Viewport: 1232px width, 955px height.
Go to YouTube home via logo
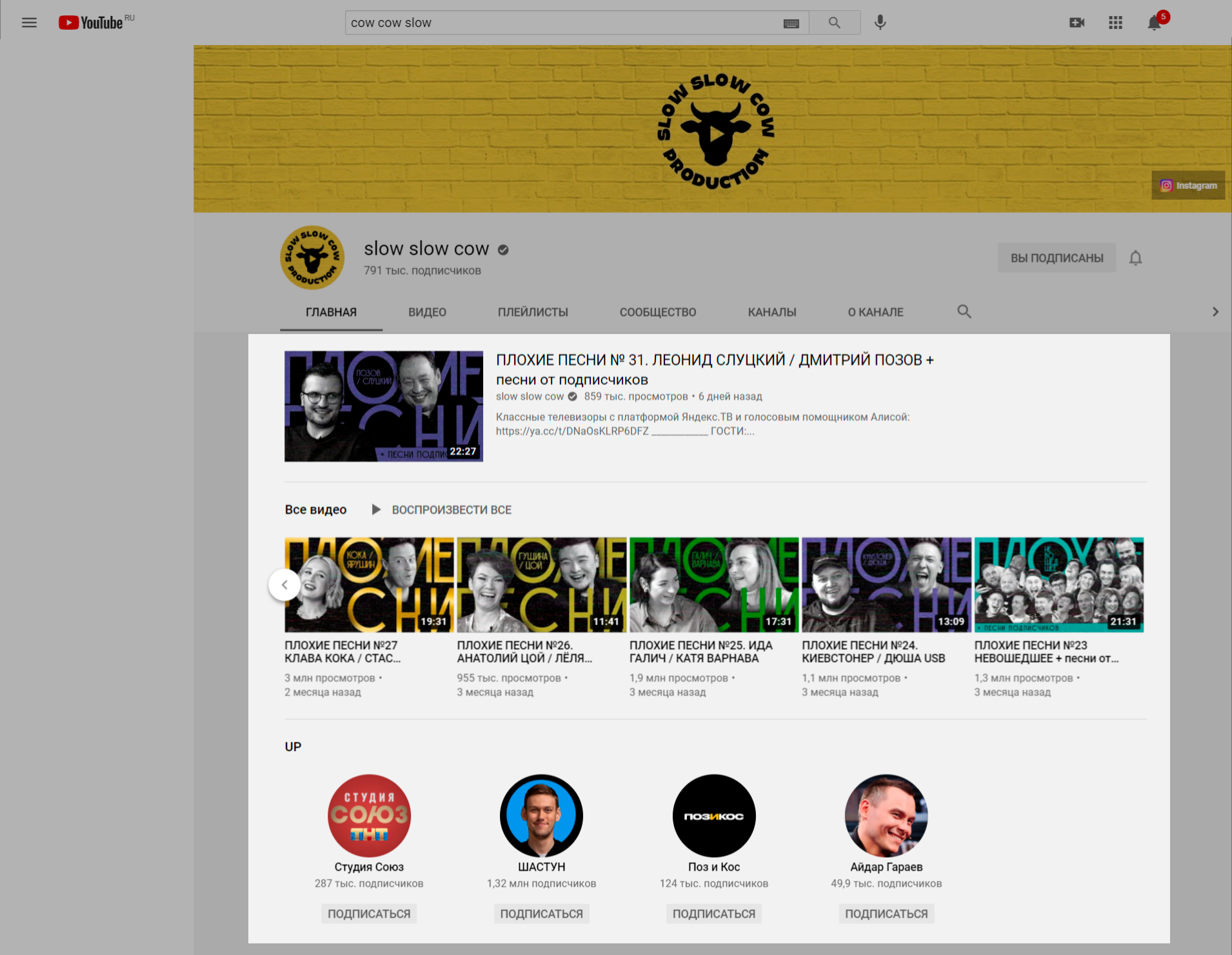[x=90, y=23]
